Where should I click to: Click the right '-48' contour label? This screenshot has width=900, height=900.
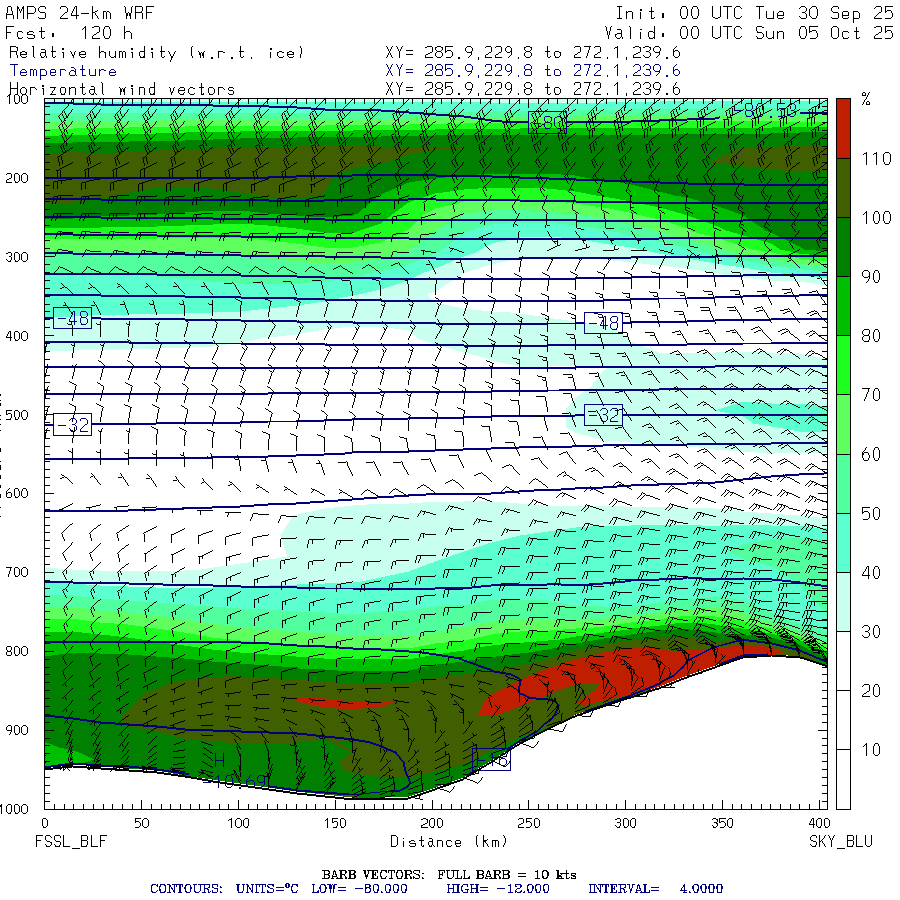coord(603,323)
